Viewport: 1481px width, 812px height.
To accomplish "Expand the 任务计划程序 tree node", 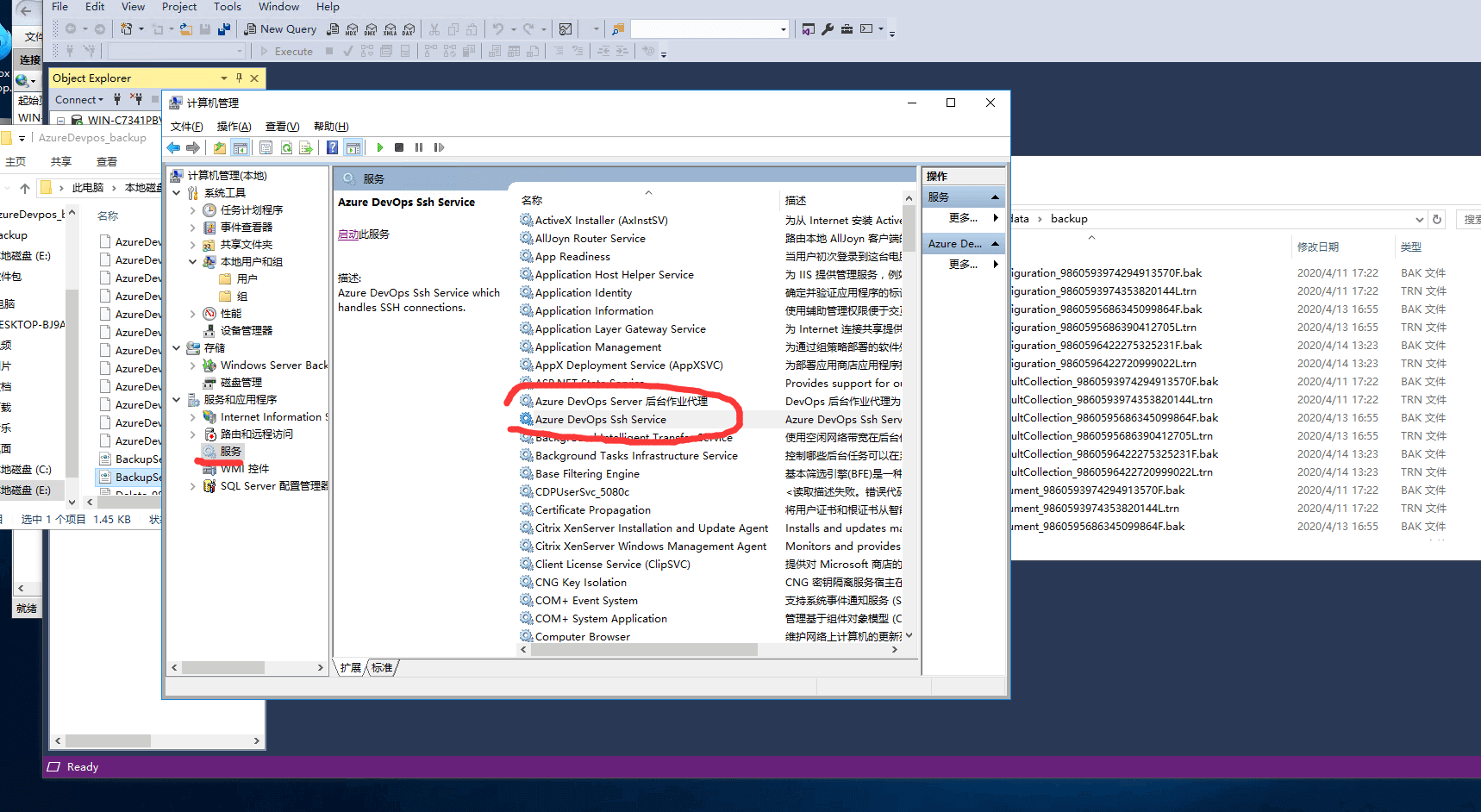I will (192, 210).
